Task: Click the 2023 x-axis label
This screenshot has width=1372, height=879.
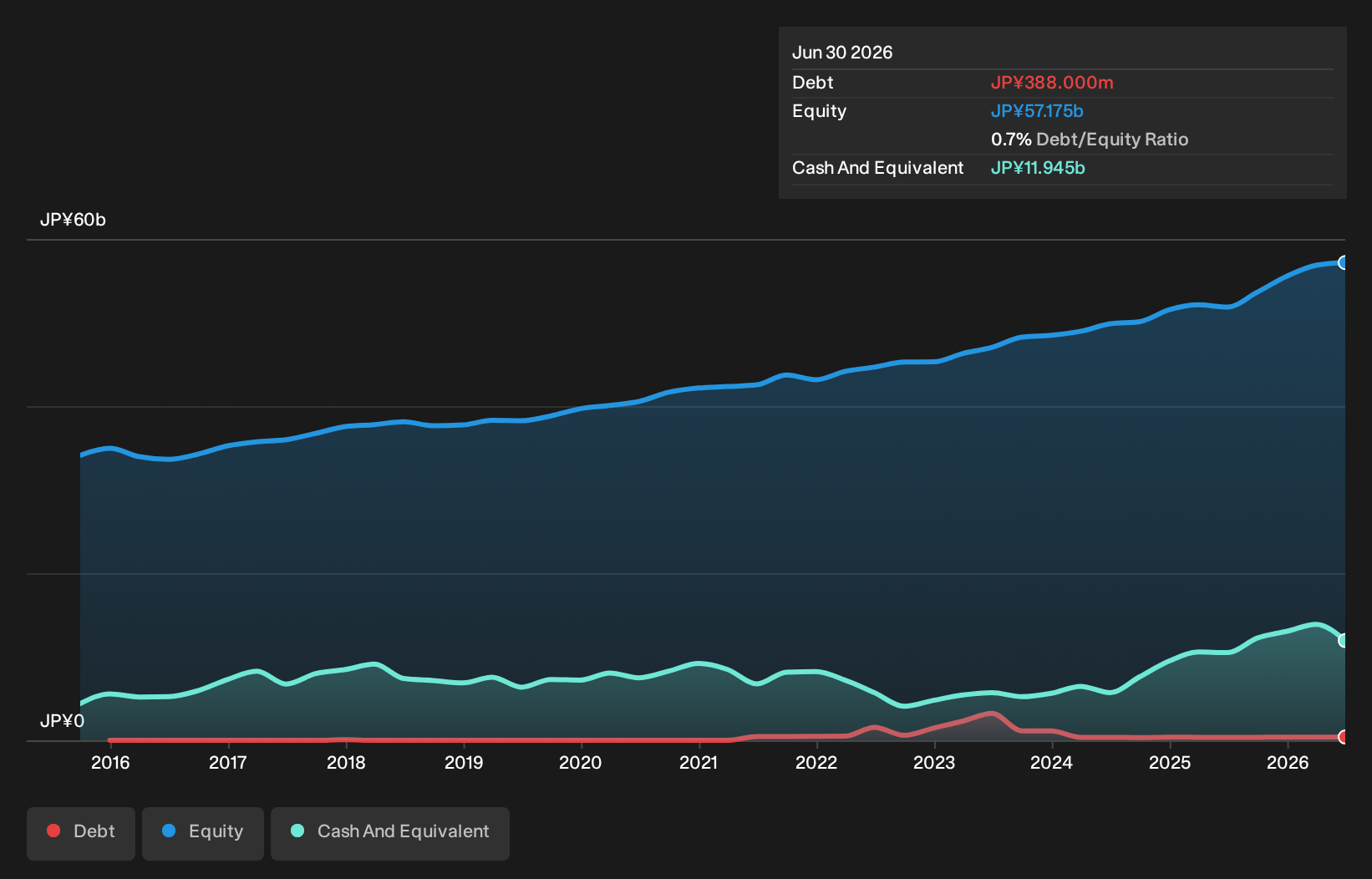Action: coord(933,762)
